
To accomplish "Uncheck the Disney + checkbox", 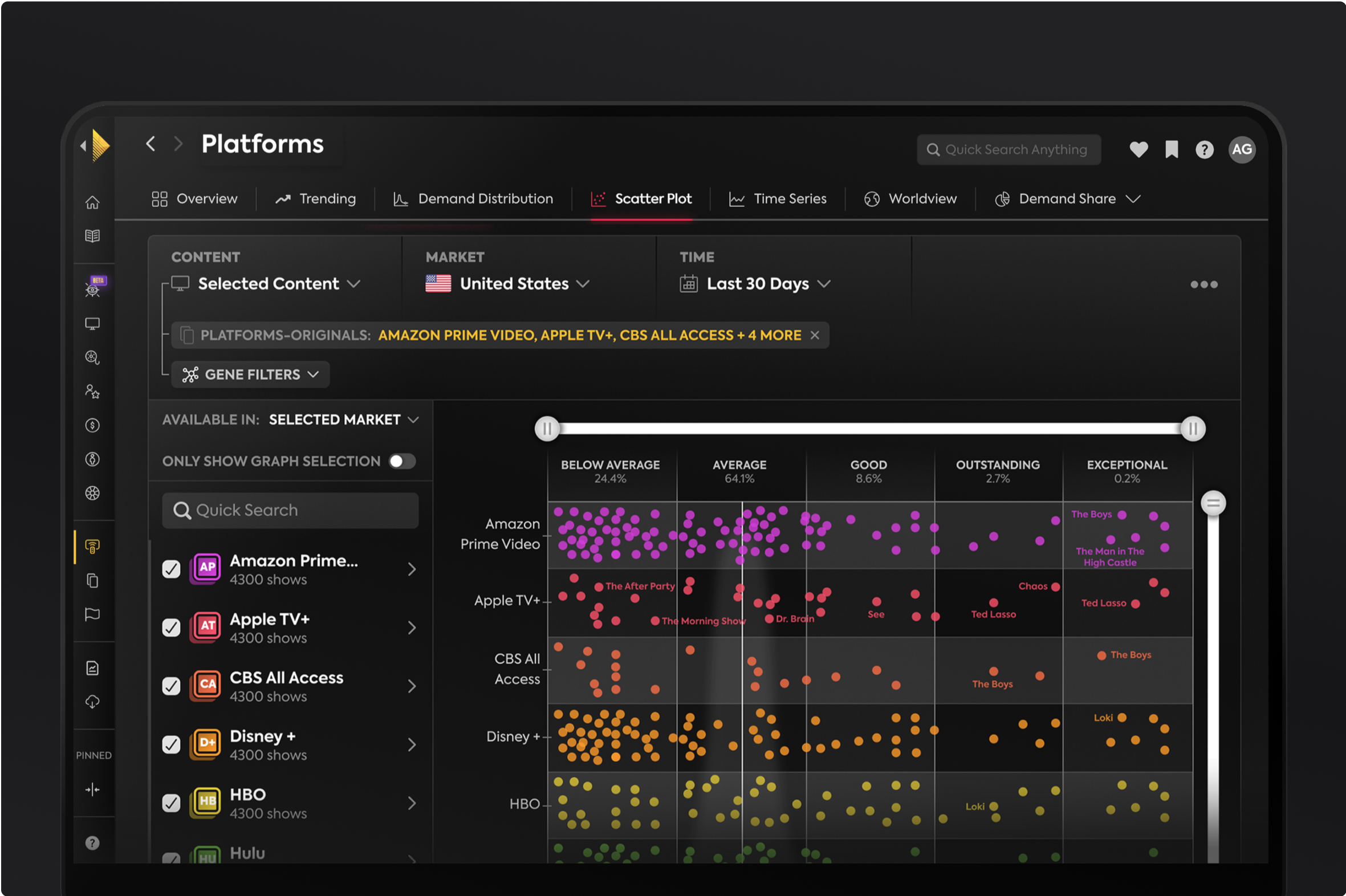I will tap(171, 744).
